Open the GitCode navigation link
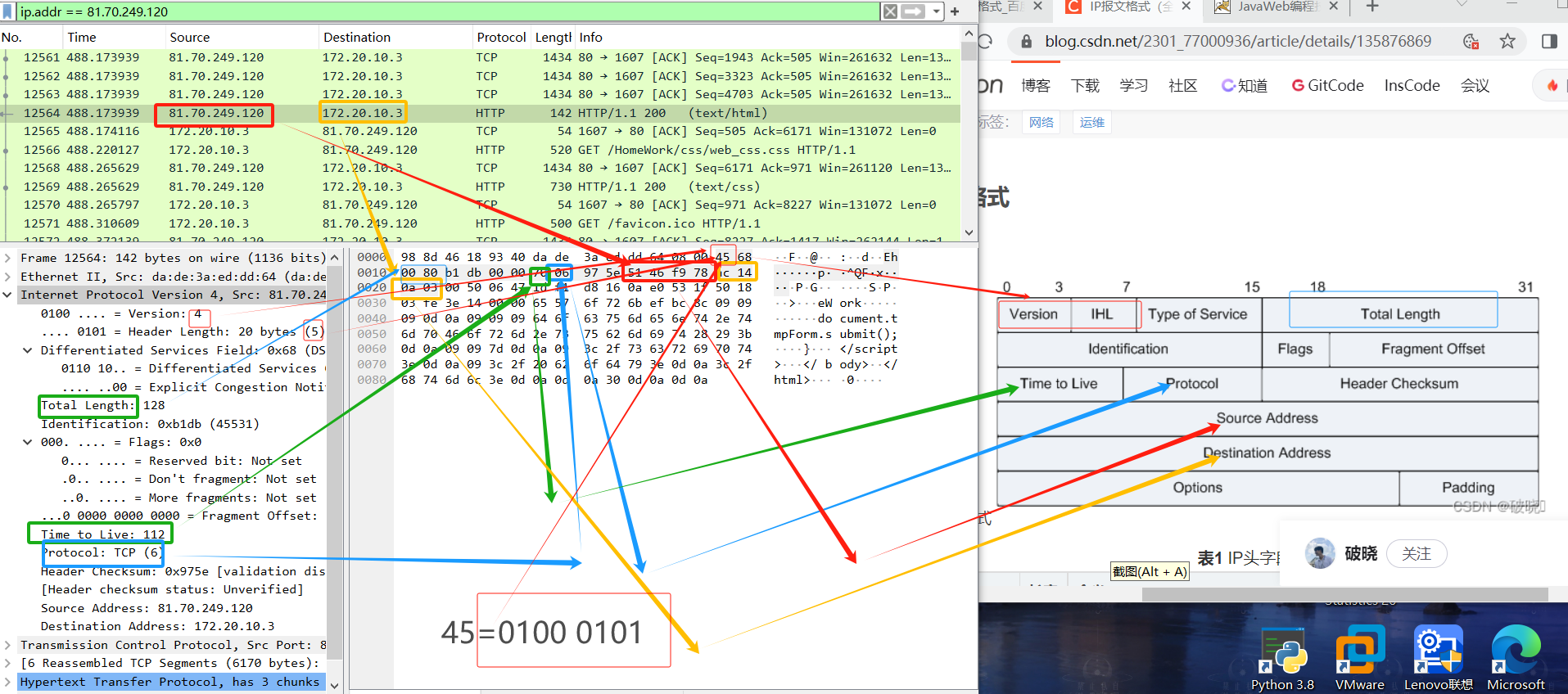Viewport: 1568px width, 694px height. pyautogui.click(x=1327, y=86)
